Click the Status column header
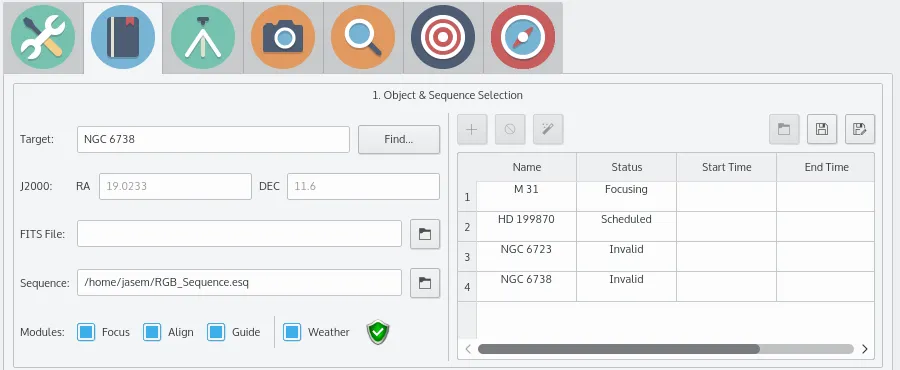Image resolution: width=900 pixels, height=370 pixels. click(627, 167)
